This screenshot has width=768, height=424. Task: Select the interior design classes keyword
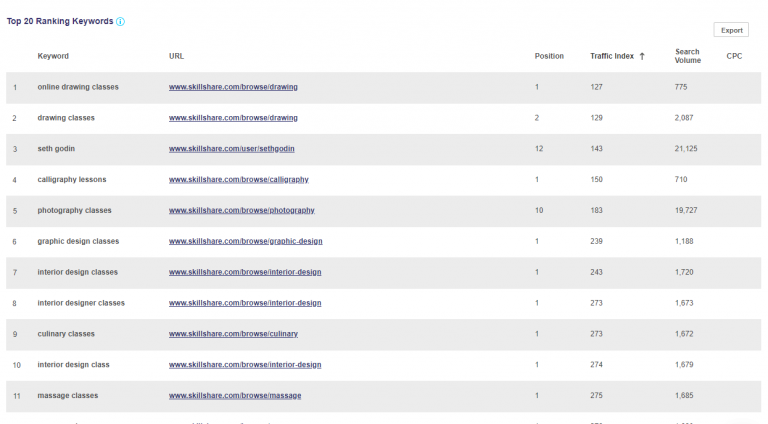click(x=77, y=272)
